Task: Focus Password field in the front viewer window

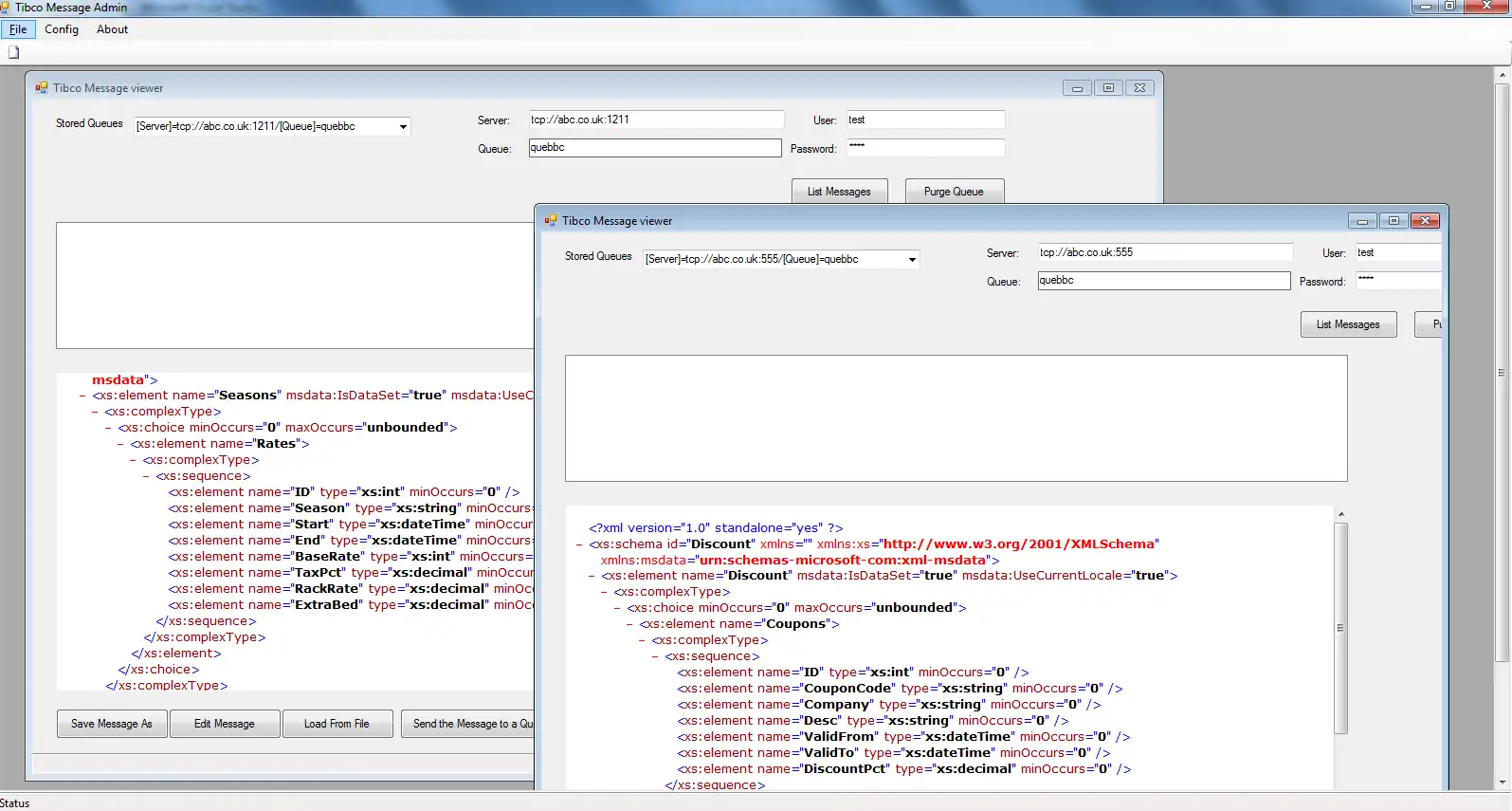Action: point(1397,281)
